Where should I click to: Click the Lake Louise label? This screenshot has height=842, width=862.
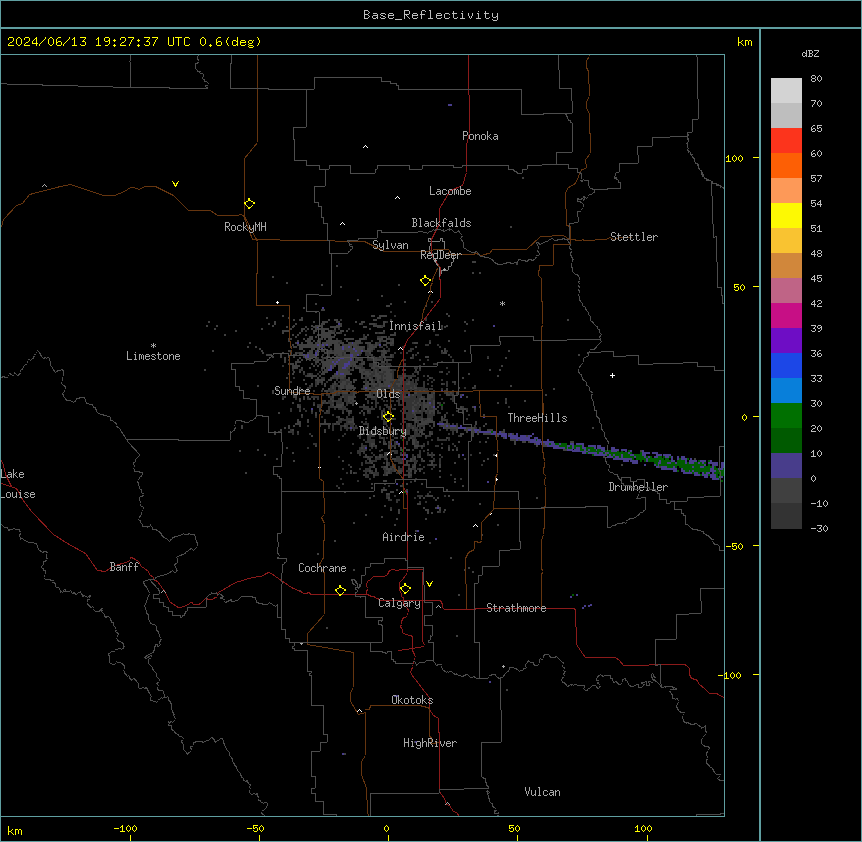point(18,484)
